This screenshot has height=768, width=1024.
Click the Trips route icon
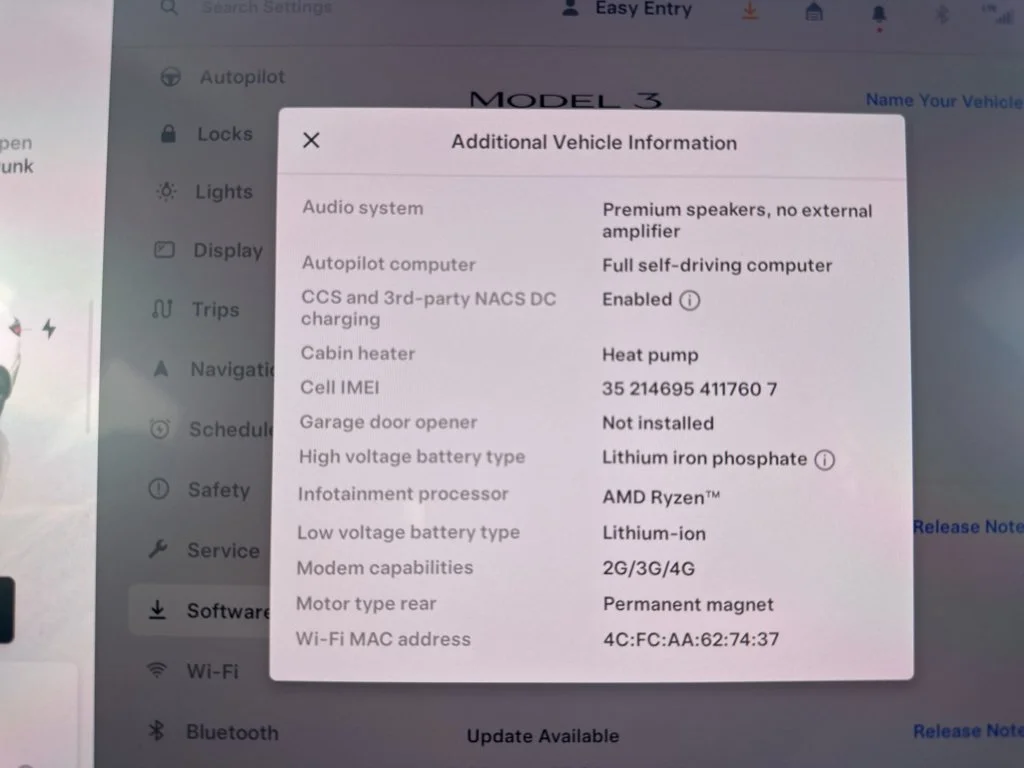162,309
